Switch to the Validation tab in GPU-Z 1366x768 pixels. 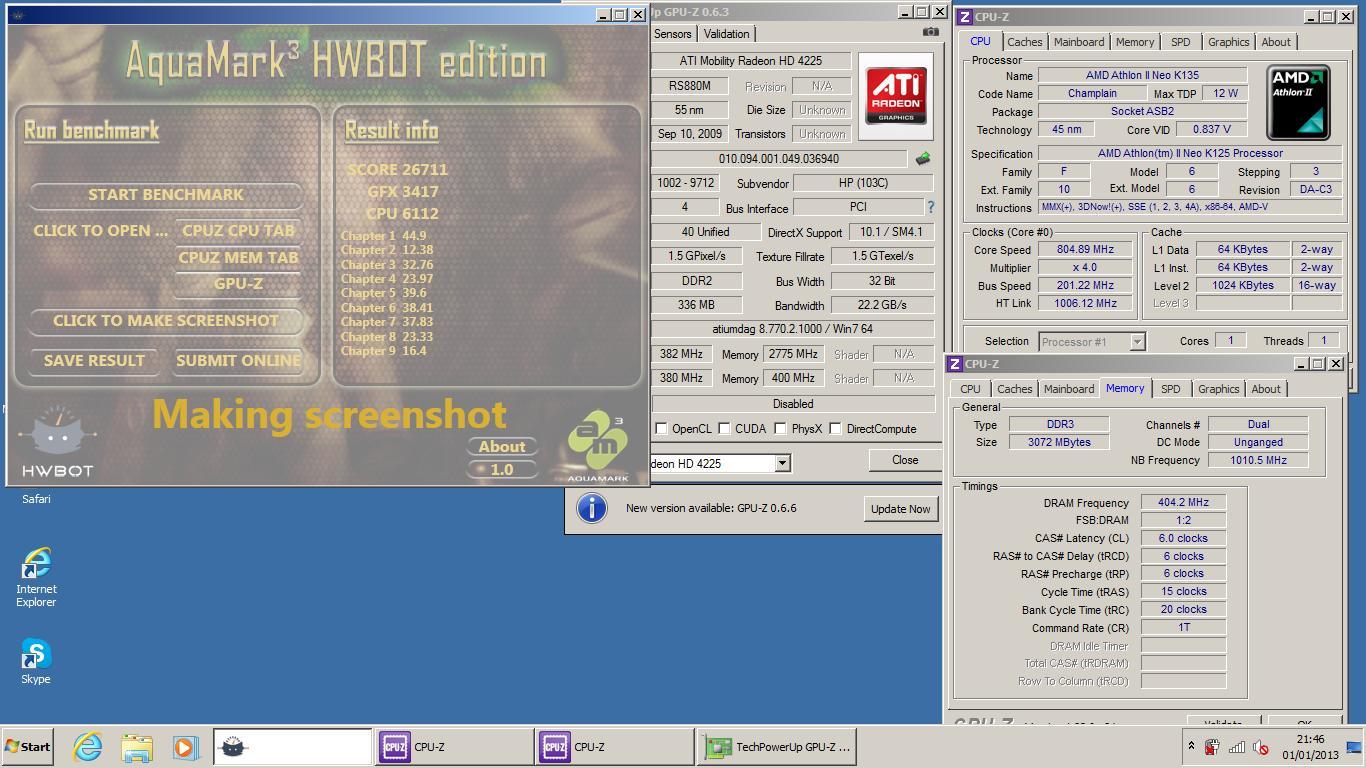pos(727,34)
